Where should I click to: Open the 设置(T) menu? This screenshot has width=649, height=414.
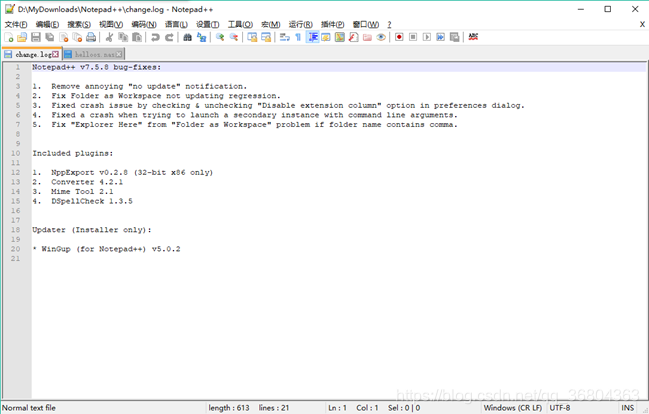click(207, 24)
